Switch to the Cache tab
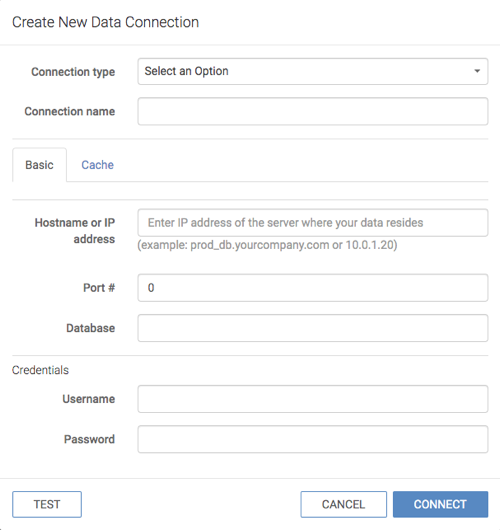Image resolution: width=500 pixels, height=530 pixels. pos(97,165)
